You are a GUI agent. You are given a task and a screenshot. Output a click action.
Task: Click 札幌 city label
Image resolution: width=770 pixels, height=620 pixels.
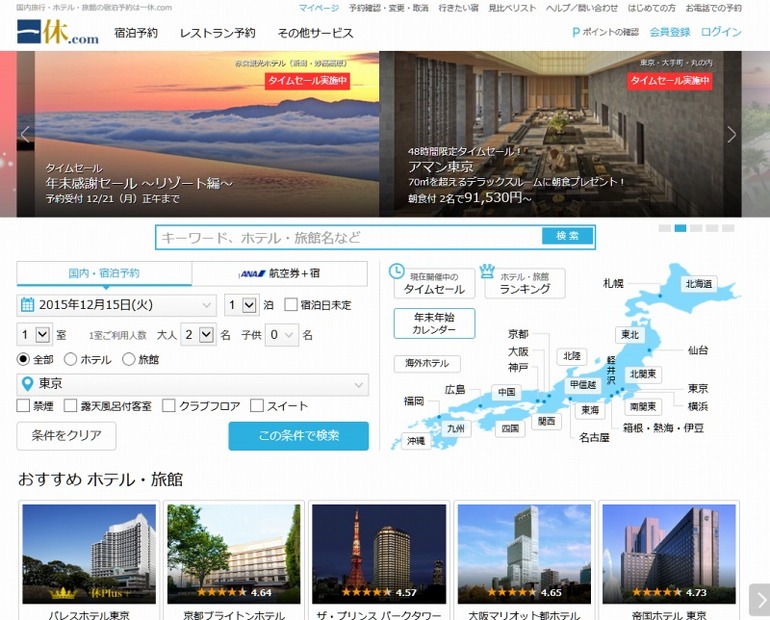613,283
